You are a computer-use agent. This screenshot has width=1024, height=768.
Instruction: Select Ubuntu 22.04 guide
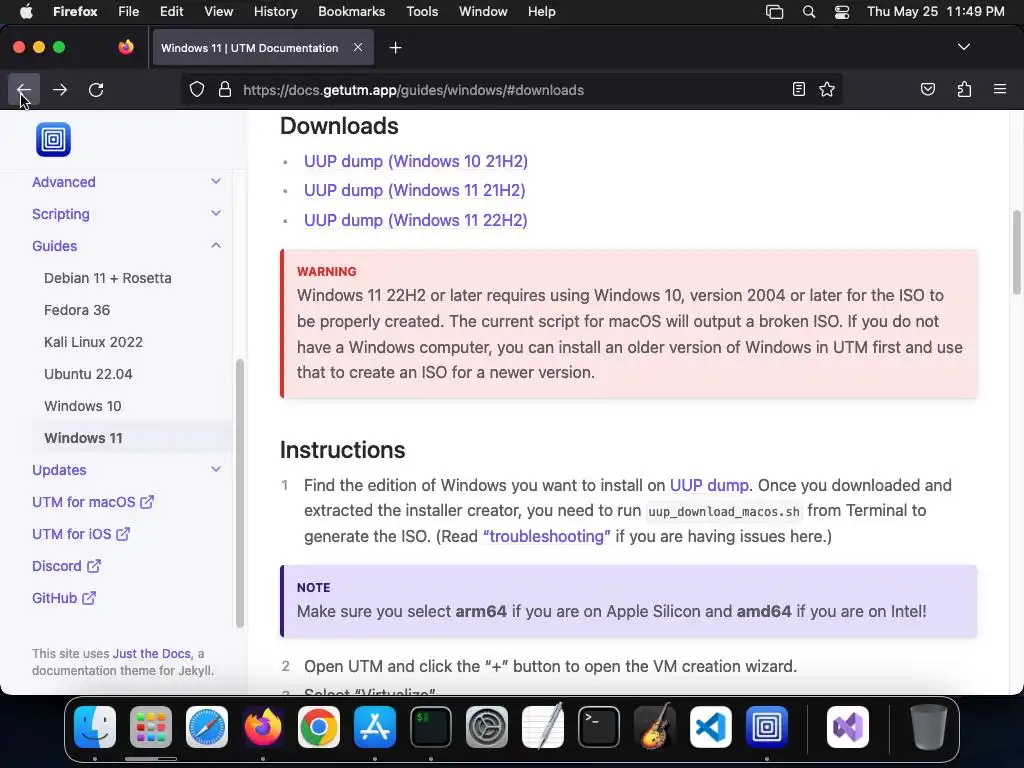pos(88,374)
